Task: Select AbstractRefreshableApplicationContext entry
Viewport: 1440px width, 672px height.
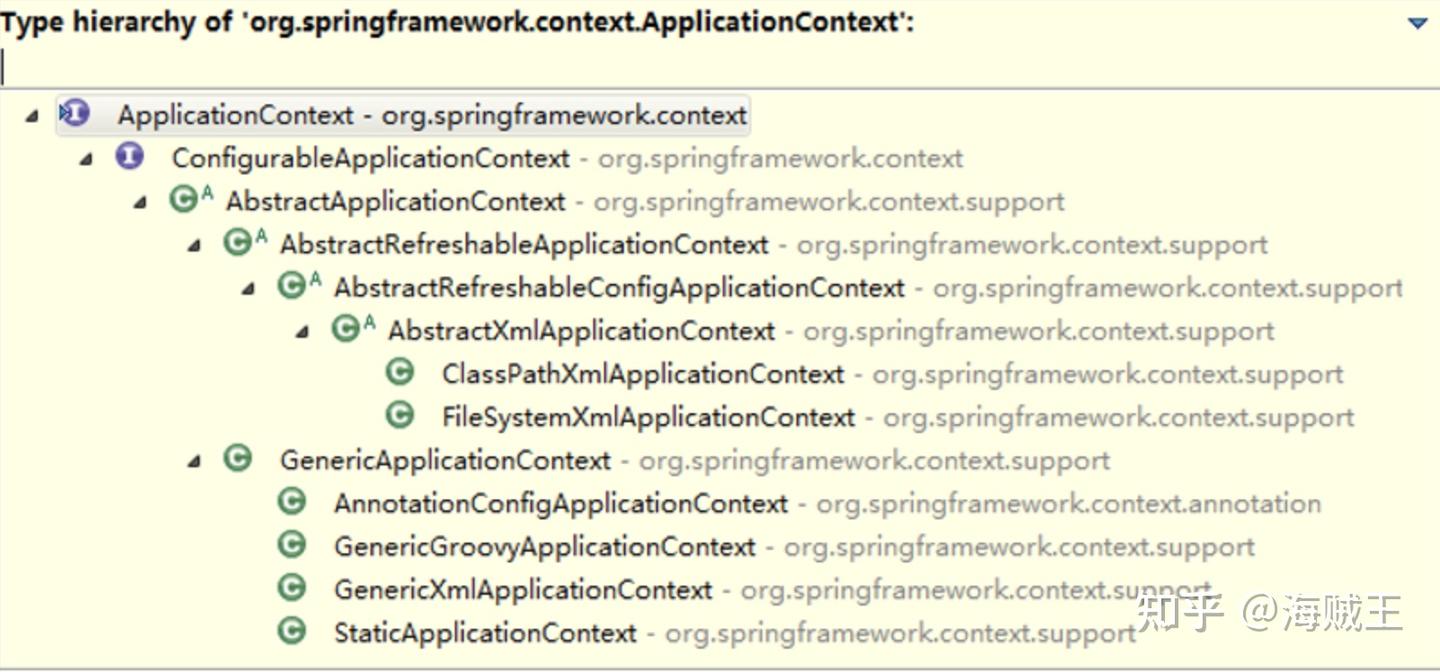Action: point(524,245)
